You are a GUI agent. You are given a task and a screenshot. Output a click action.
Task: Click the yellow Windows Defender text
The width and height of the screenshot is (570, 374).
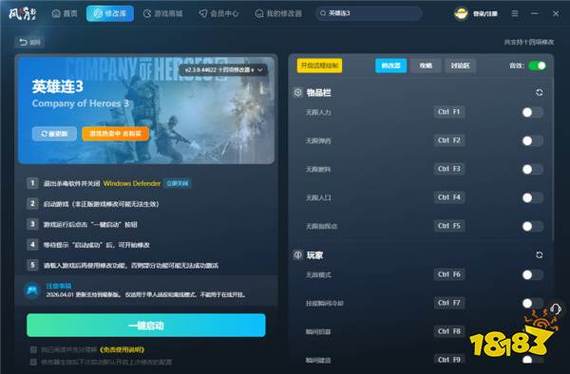tap(132, 184)
